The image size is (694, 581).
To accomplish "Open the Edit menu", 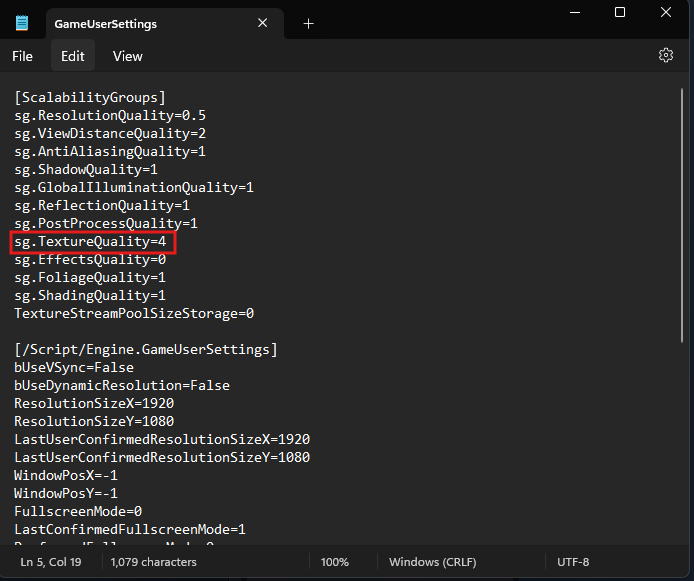I will pos(73,56).
